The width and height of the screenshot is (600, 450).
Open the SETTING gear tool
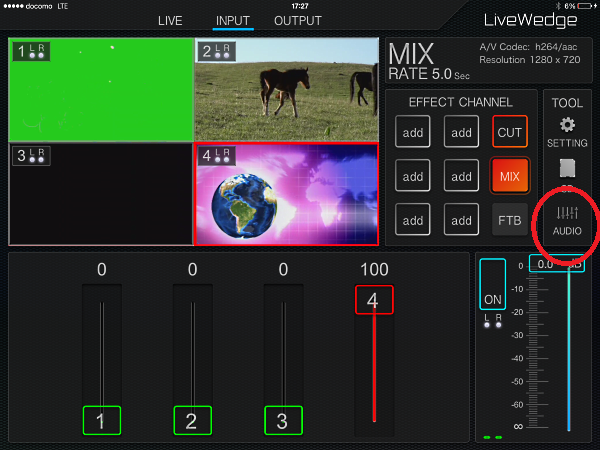point(567,131)
